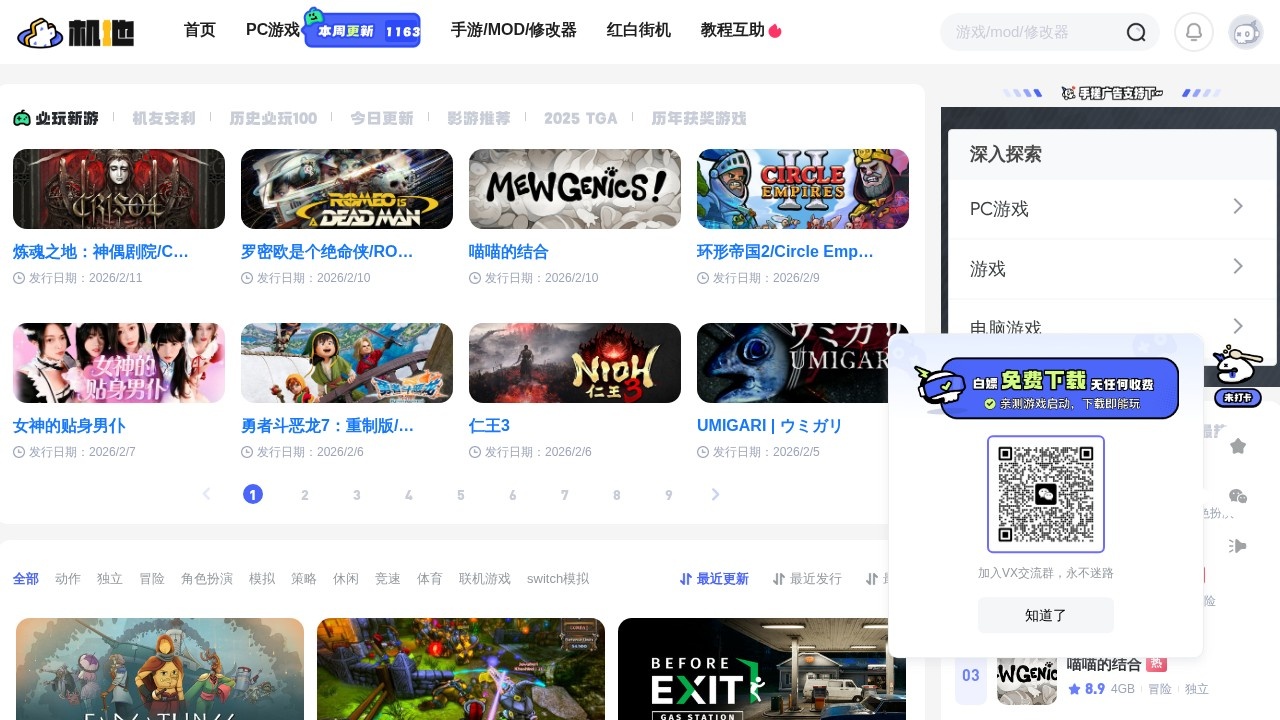Go to next page with right arrow
The image size is (1280, 720).
pyautogui.click(x=715, y=494)
